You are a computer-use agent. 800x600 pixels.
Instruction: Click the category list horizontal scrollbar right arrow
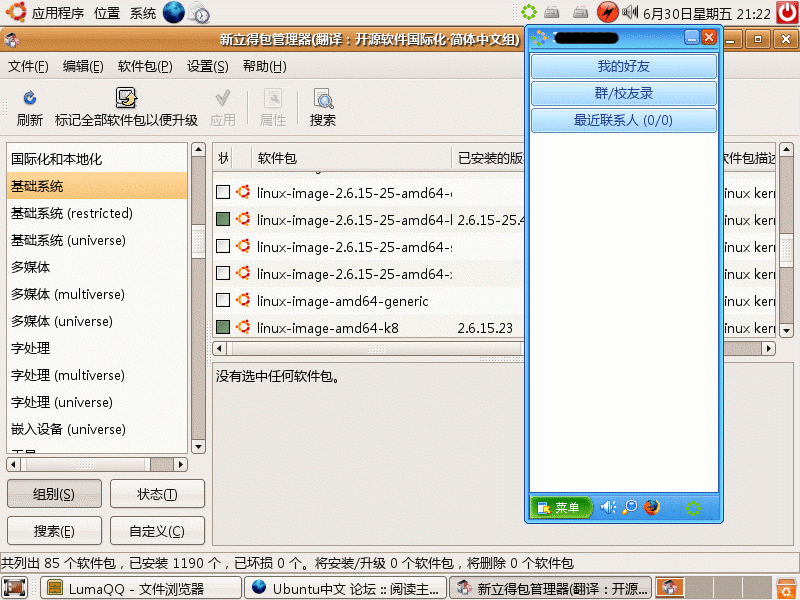(x=181, y=464)
